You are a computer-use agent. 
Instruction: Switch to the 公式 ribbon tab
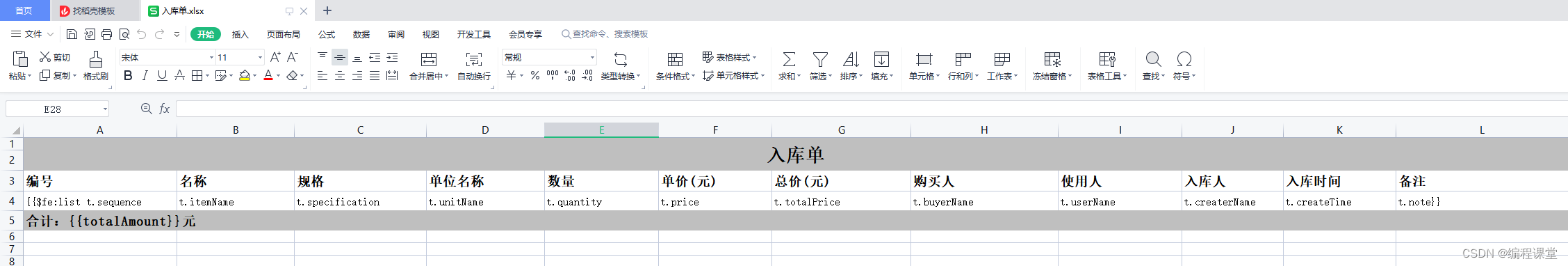[327, 34]
